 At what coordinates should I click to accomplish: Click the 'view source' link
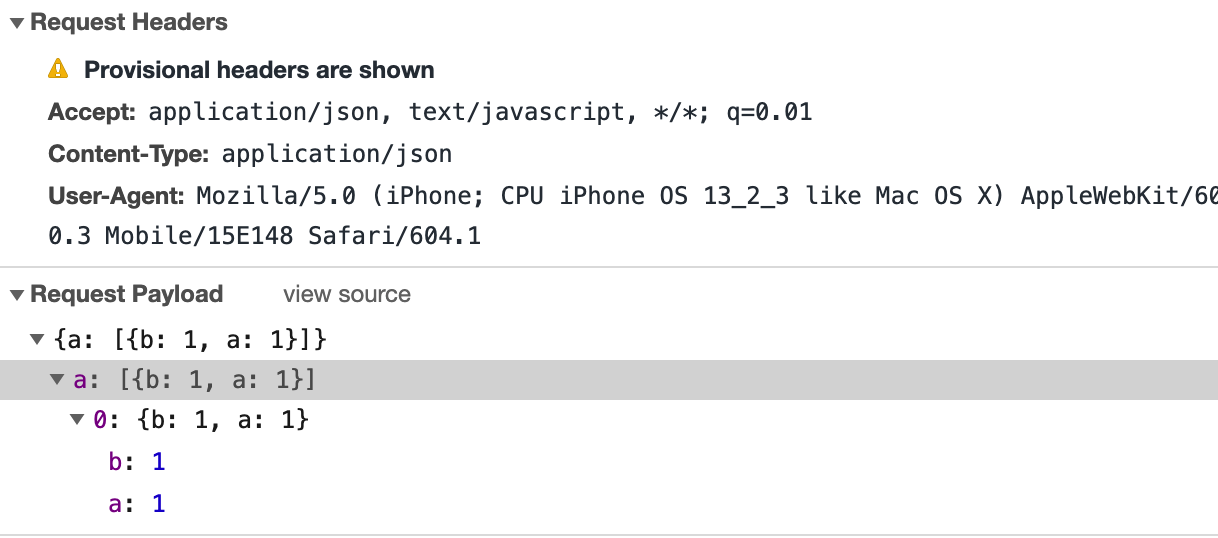pos(347,294)
